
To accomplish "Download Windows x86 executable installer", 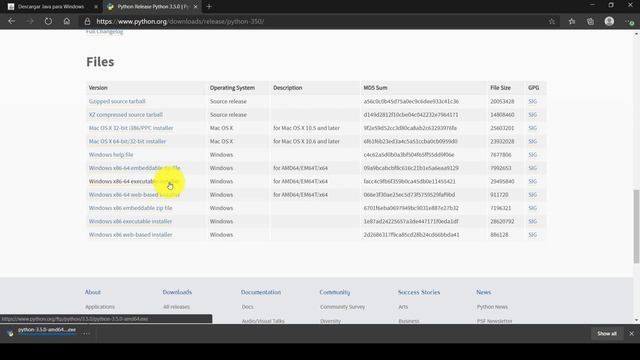I will (130, 221).
